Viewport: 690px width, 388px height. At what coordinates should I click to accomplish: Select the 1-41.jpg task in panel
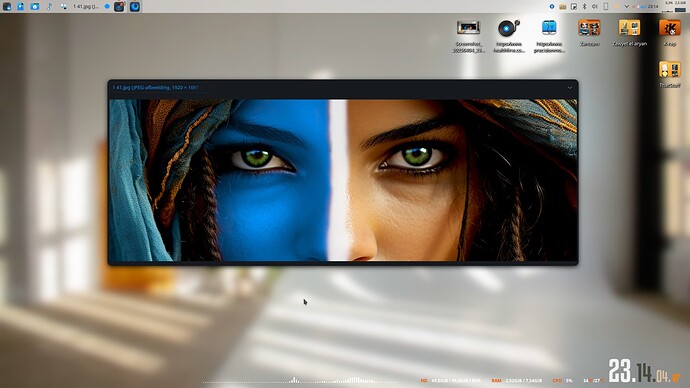[x=86, y=7]
